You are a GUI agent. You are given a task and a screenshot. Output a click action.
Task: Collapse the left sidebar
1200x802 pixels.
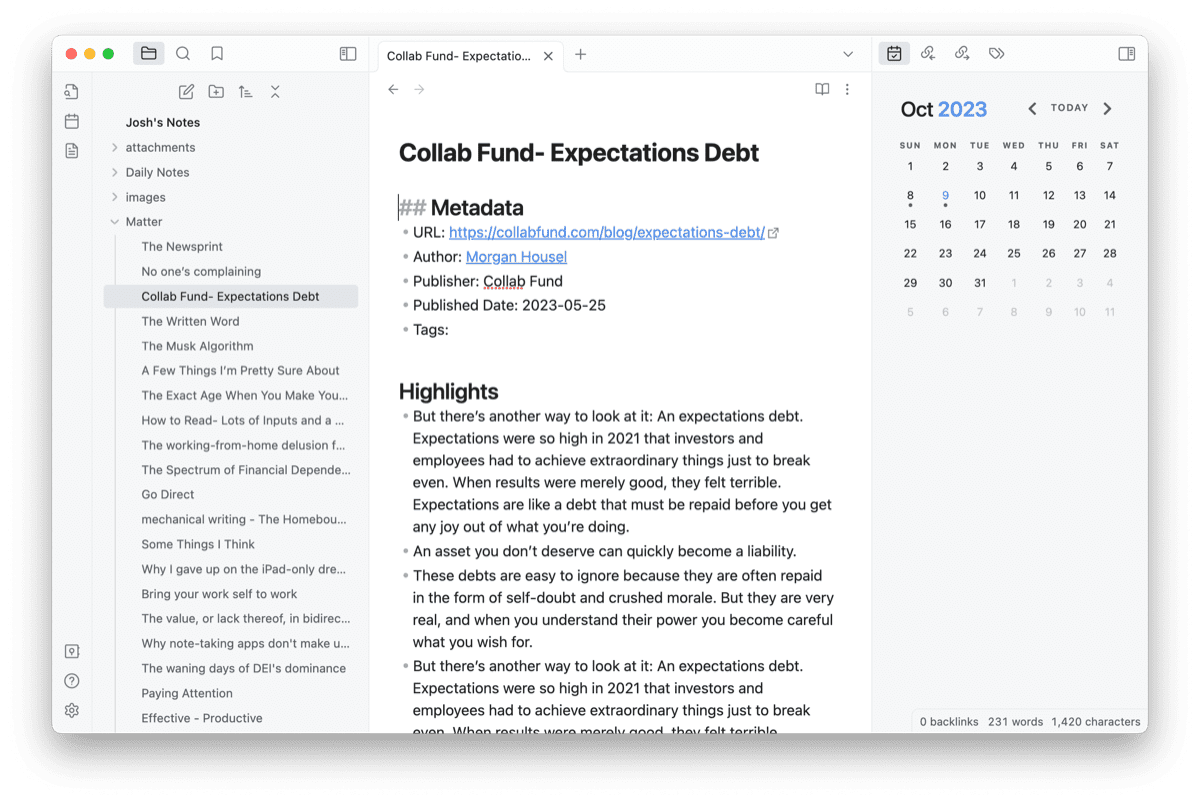tap(348, 54)
